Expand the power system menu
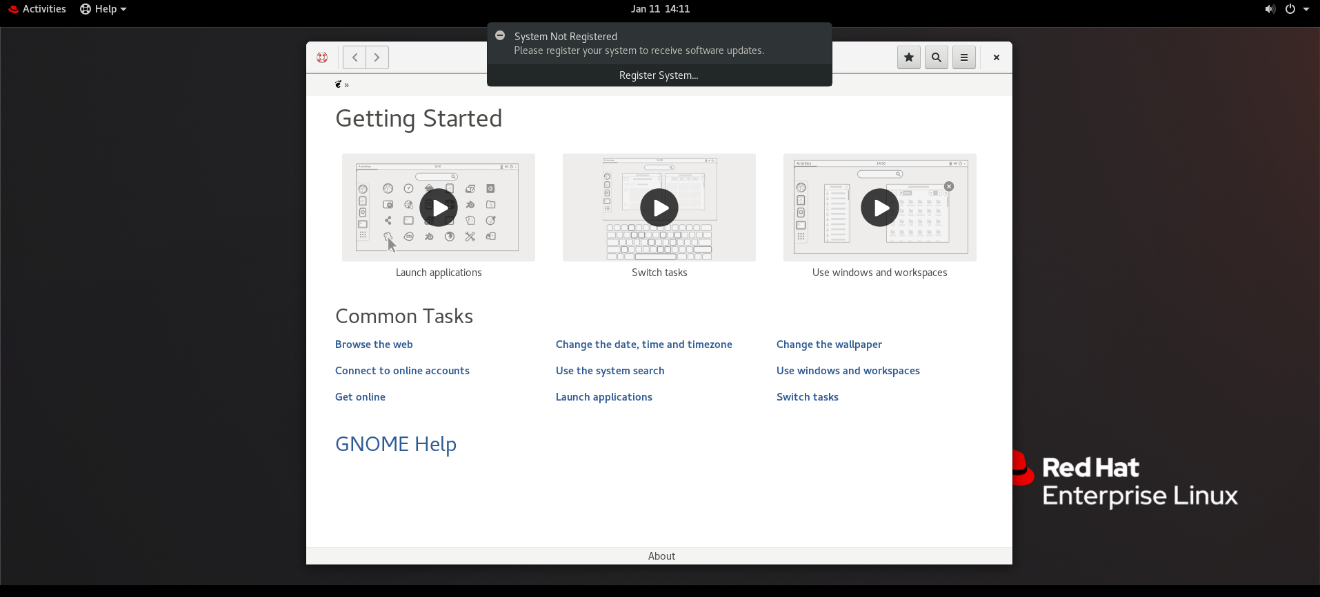1320x597 pixels. tap(1297, 9)
